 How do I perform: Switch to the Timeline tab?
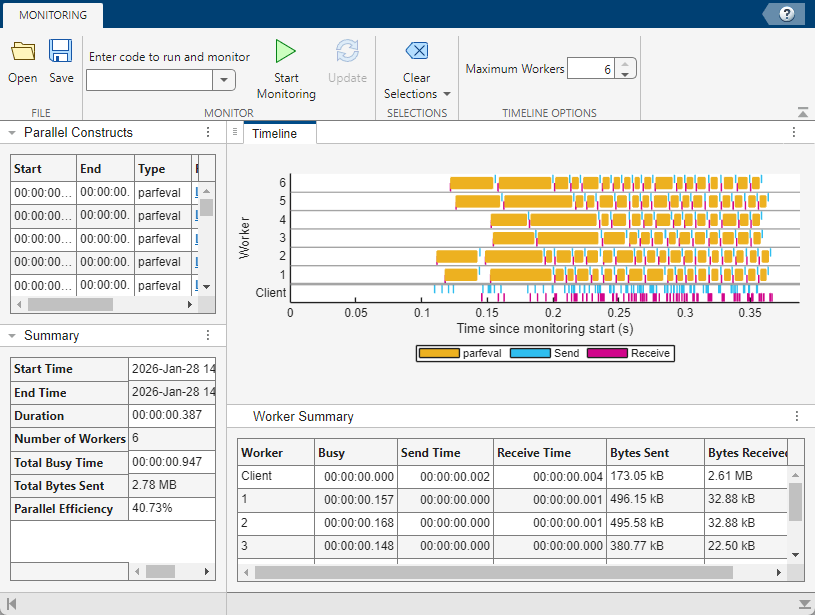[274, 133]
